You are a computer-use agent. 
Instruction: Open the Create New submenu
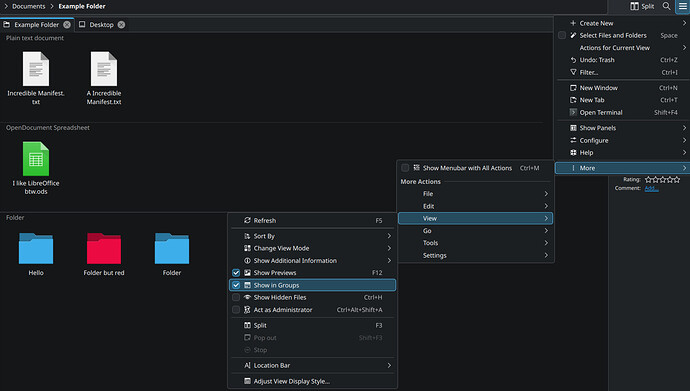[622, 23]
